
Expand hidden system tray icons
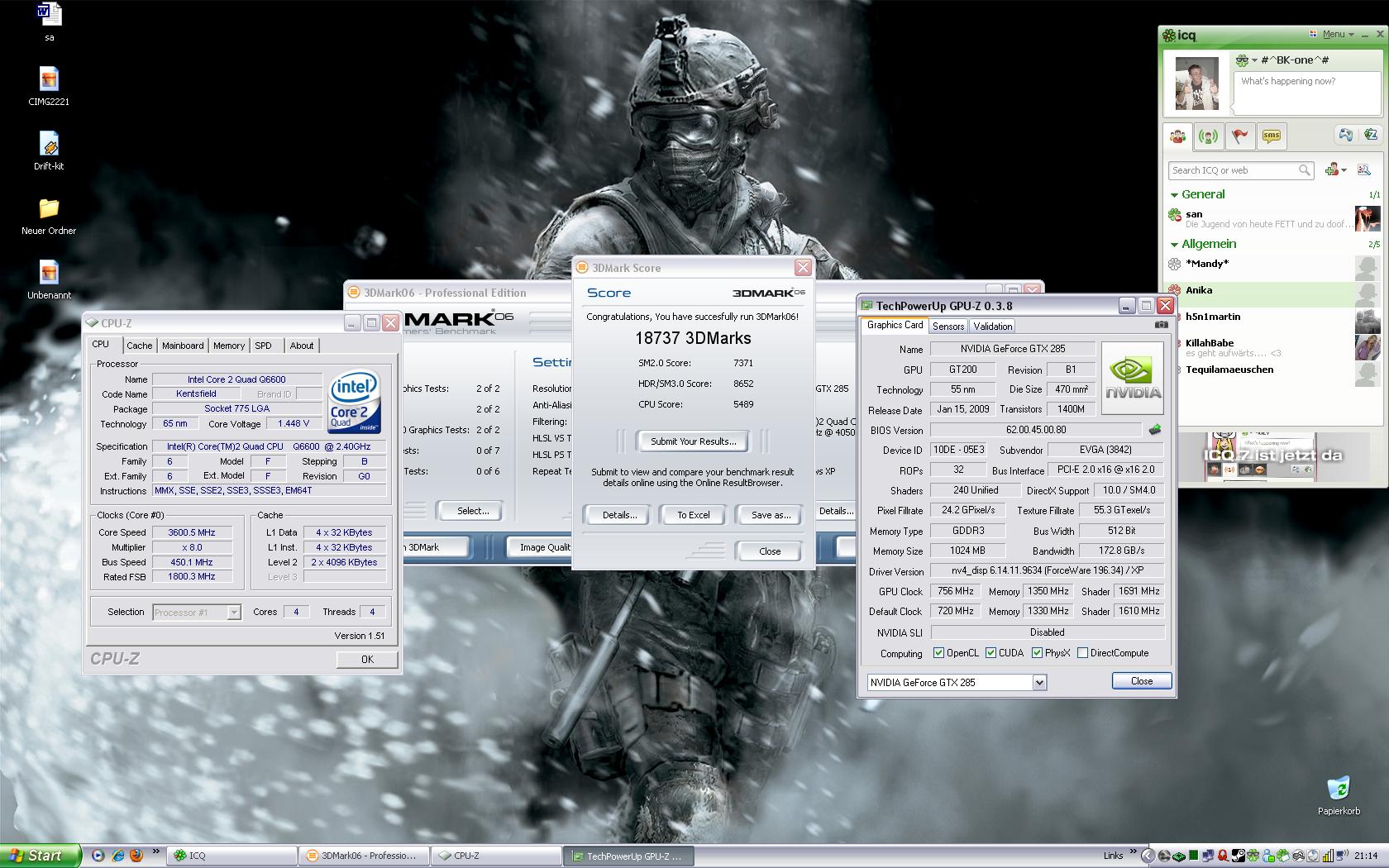pos(1148,856)
